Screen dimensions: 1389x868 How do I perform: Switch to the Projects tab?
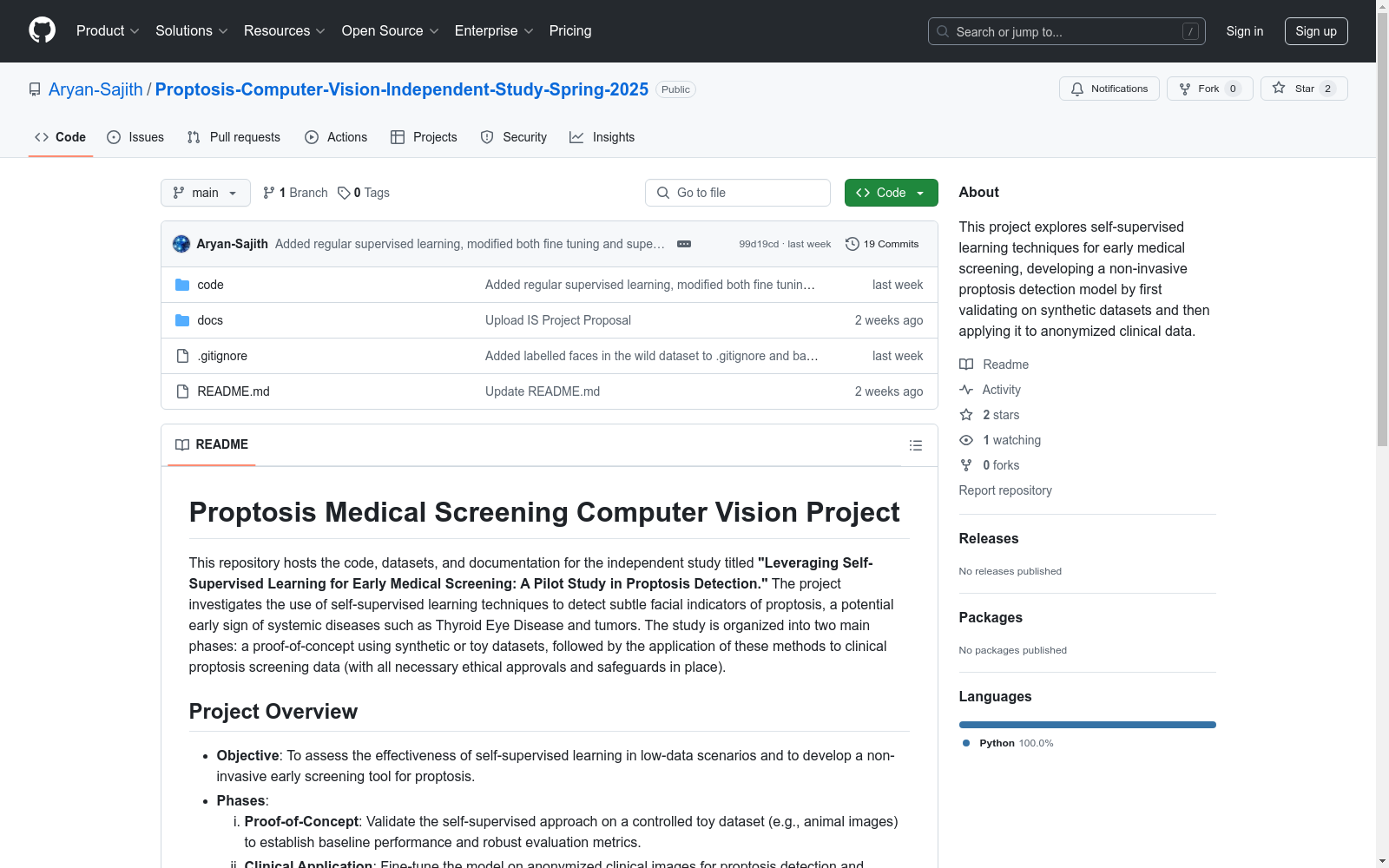point(424,137)
